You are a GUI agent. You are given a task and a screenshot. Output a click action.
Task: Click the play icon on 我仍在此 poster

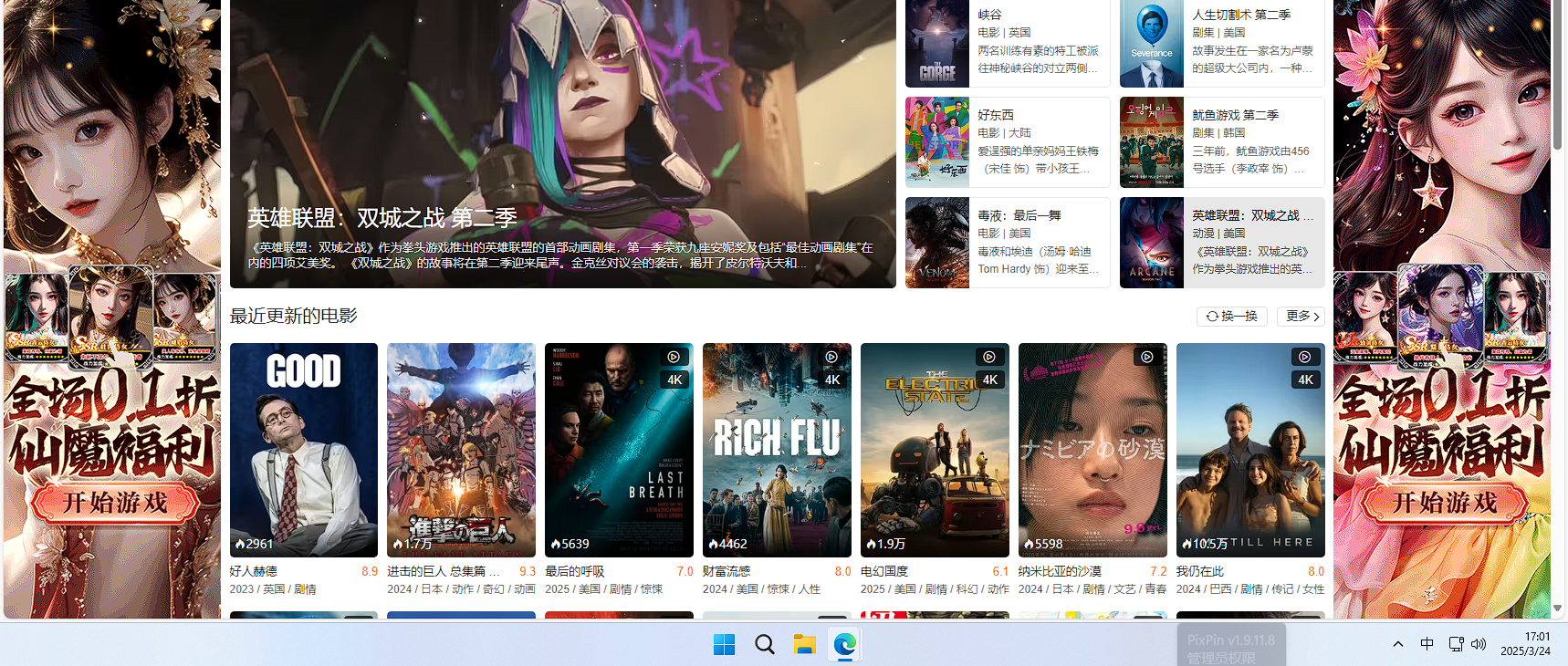point(1305,357)
